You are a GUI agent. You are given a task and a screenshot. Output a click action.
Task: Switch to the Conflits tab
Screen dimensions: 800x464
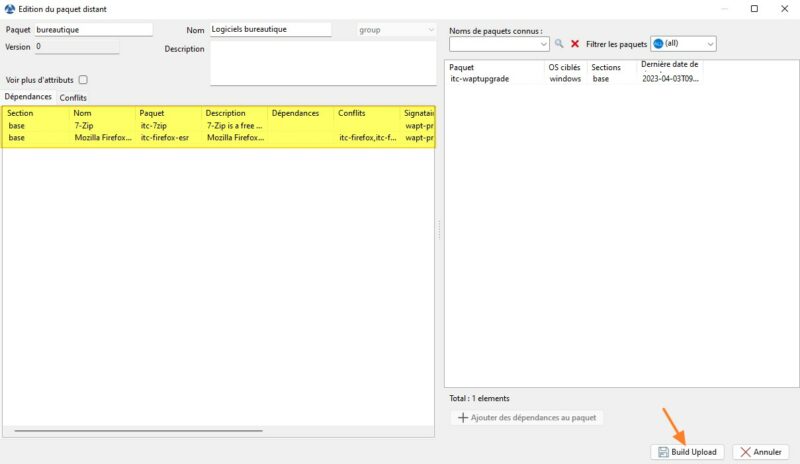73,98
